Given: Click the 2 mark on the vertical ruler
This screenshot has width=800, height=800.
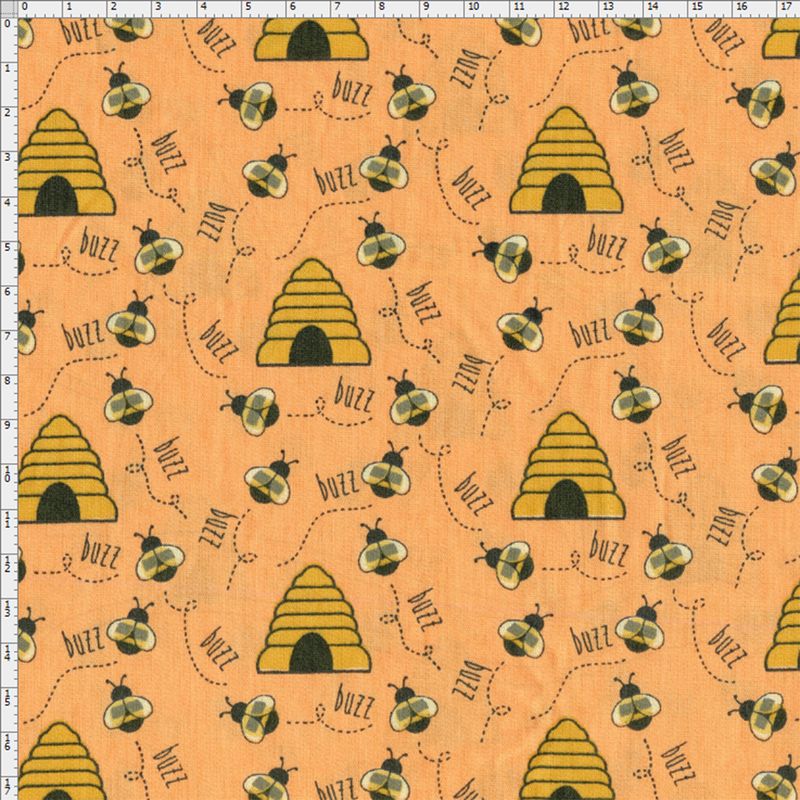Looking at the screenshot, I should [x=7, y=113].
